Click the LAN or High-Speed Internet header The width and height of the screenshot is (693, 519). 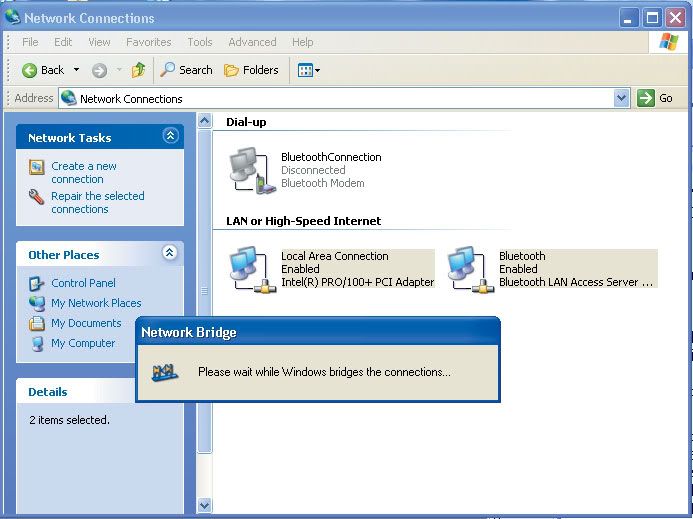[x=303, y=221]
